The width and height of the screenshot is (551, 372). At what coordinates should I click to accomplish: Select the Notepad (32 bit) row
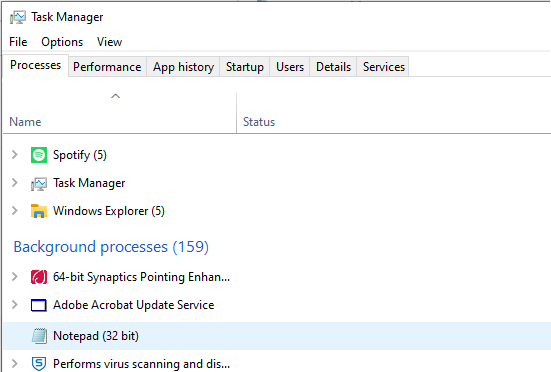tap(277, 336)
